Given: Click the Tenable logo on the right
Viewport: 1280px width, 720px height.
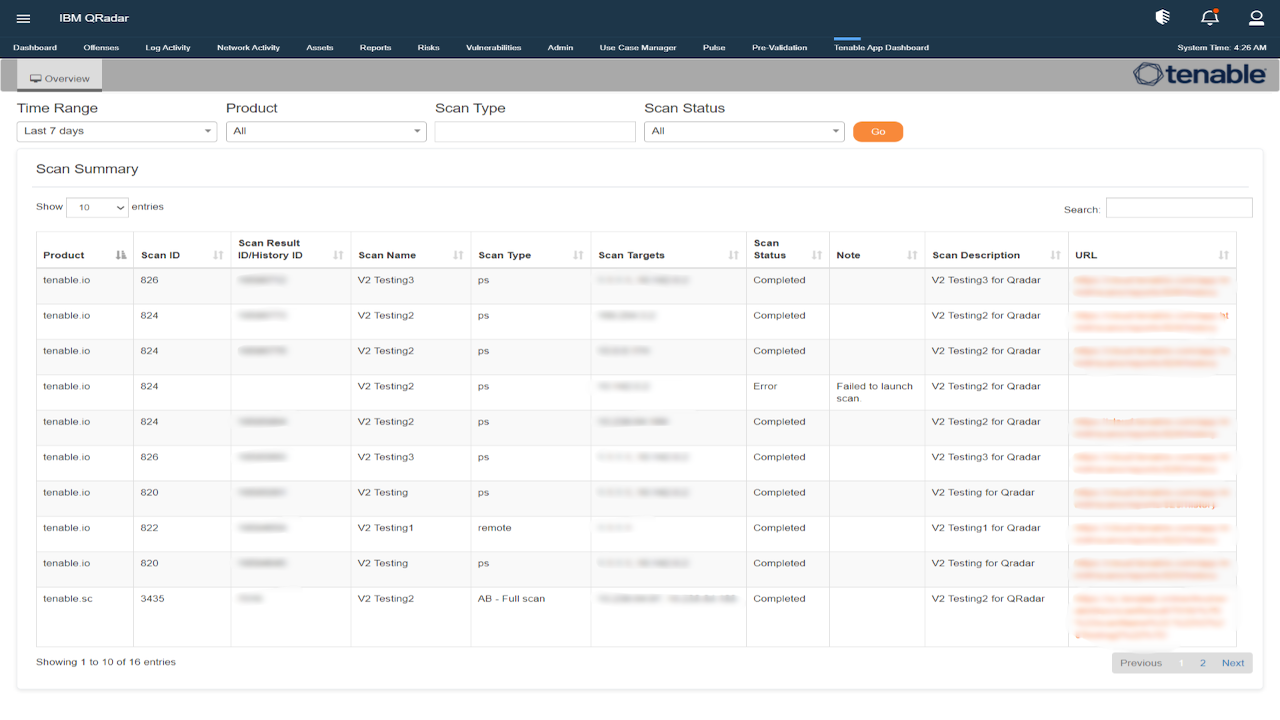Looking at the screenshot, I should click(x=1199, y=73).
